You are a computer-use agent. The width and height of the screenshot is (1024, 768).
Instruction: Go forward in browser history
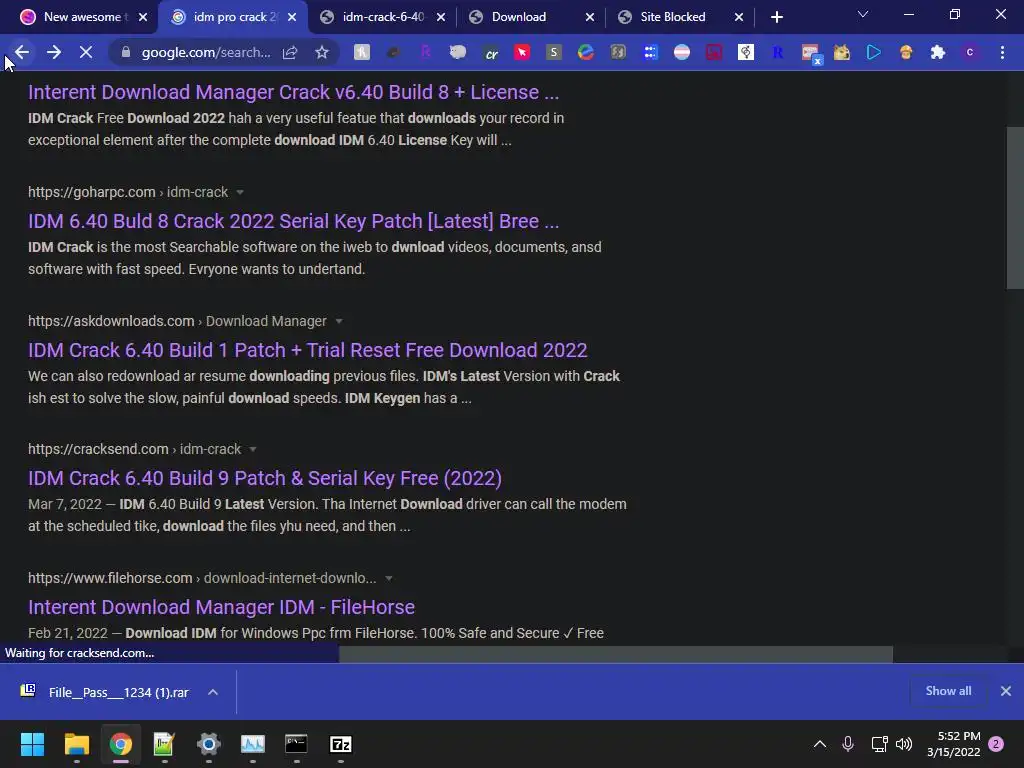(x=54, y=52)
